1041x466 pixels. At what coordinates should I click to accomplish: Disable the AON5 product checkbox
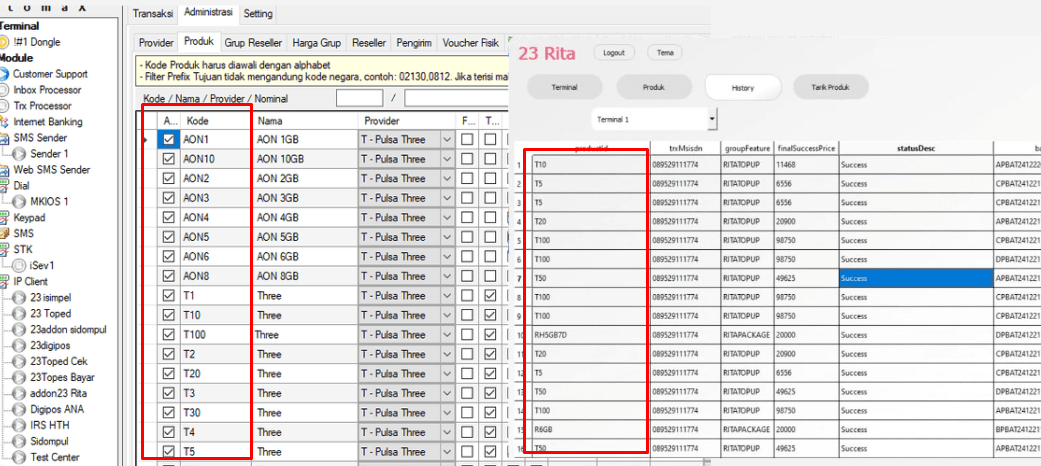[169, 238]
